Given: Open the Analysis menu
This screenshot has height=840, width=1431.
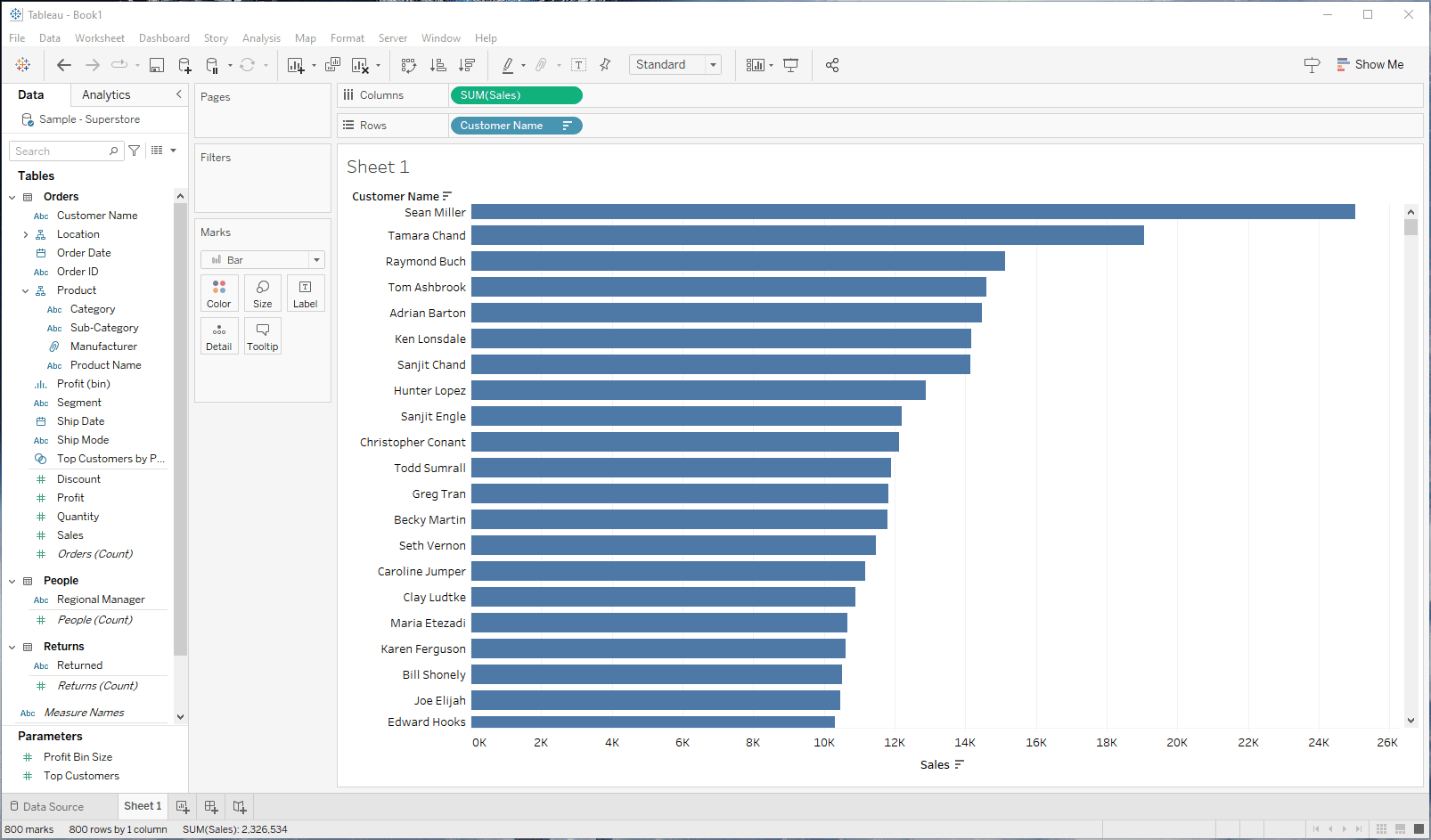Looking at the screenshot, I should tap(261, 38).
